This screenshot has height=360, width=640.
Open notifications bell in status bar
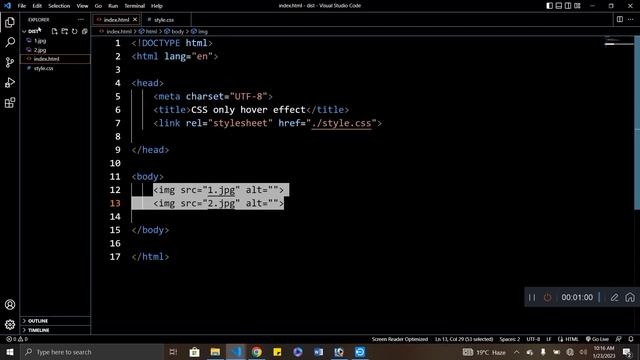coord(631,339)
